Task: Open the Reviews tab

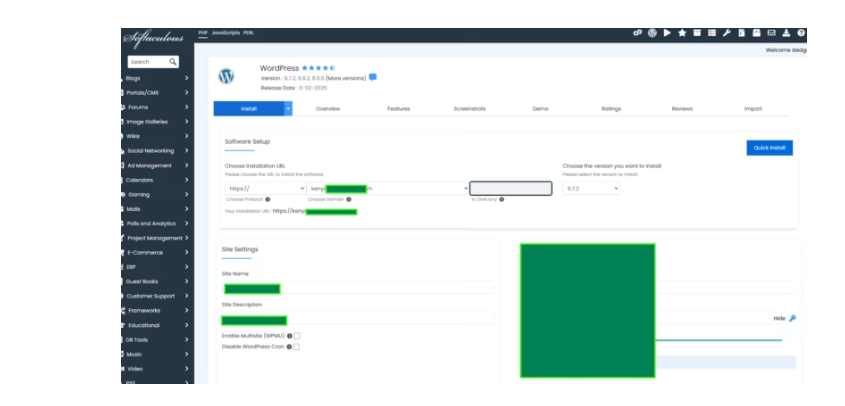Action: (x=682, y=109)
